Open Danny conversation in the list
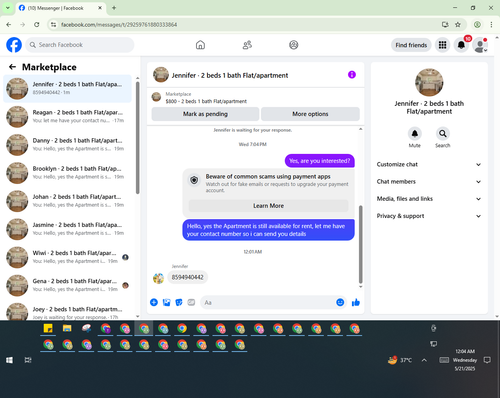 [x=68, y=145]
